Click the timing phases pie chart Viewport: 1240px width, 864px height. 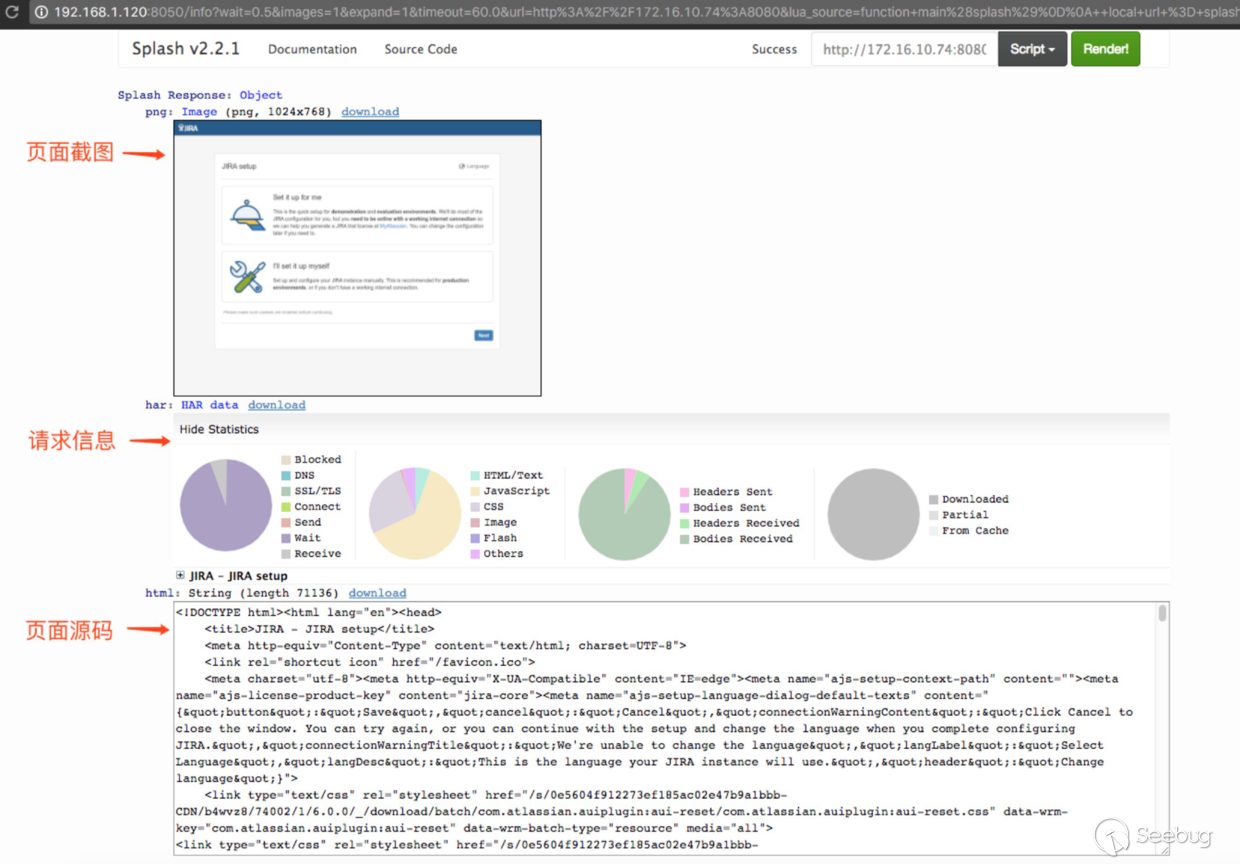pyautogui.click(x=225, y=506)
